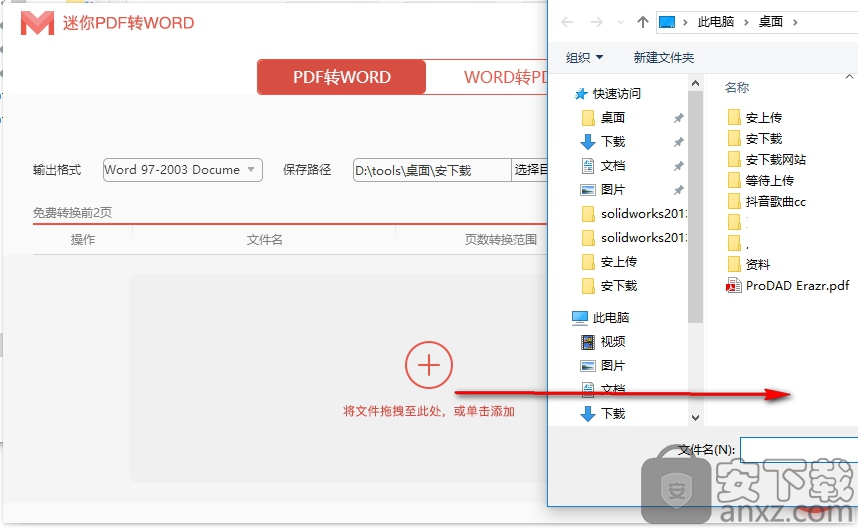Expand the 组织 dropdown menu
Screen dimensions: 858x528
[x=584, y=57]
